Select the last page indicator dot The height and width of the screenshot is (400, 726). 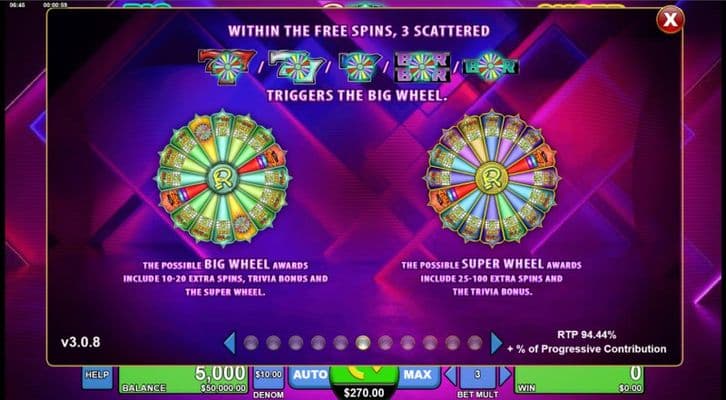(475, 343)
